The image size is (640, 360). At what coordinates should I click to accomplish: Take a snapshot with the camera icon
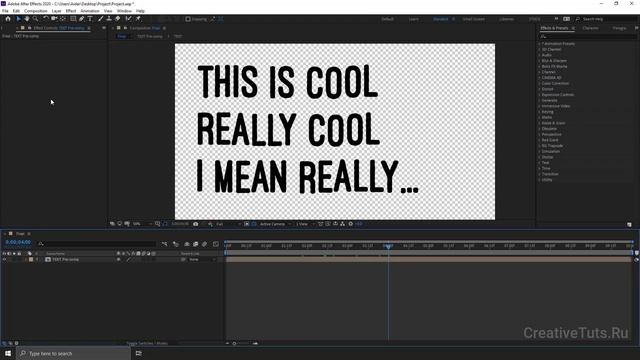[196, 224]
